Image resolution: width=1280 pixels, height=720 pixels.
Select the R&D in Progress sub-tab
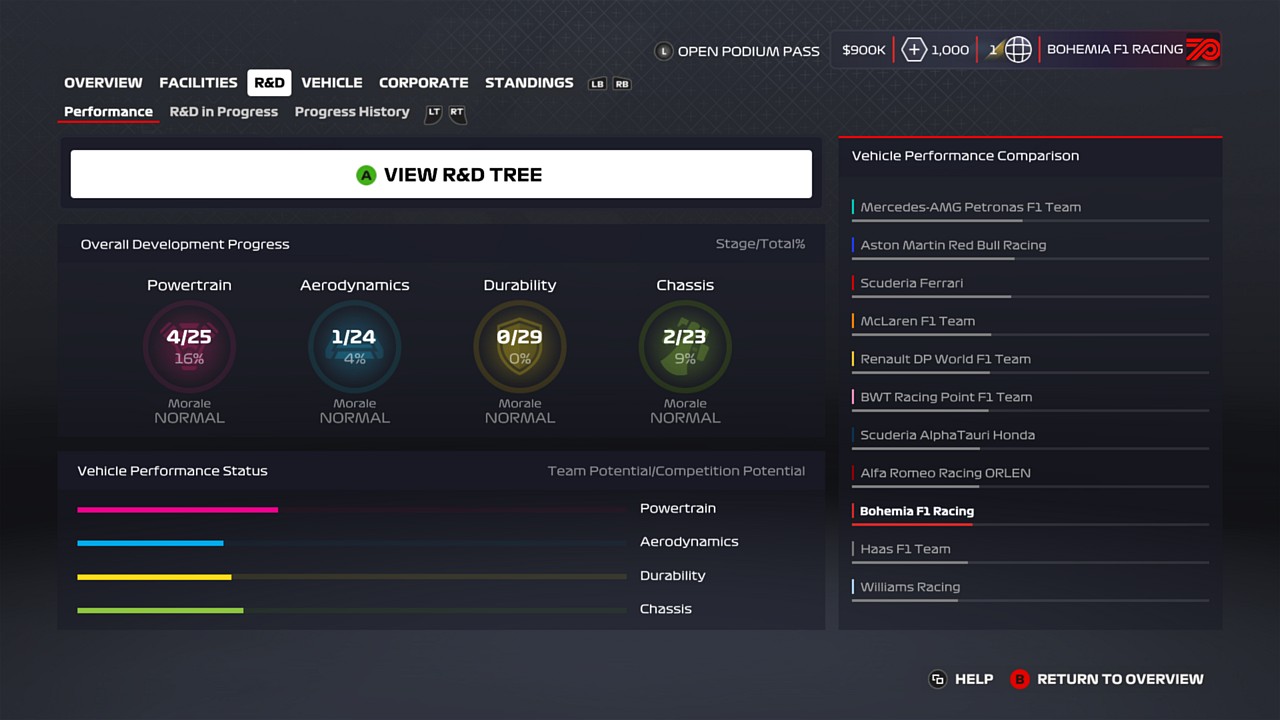(223, 112)
